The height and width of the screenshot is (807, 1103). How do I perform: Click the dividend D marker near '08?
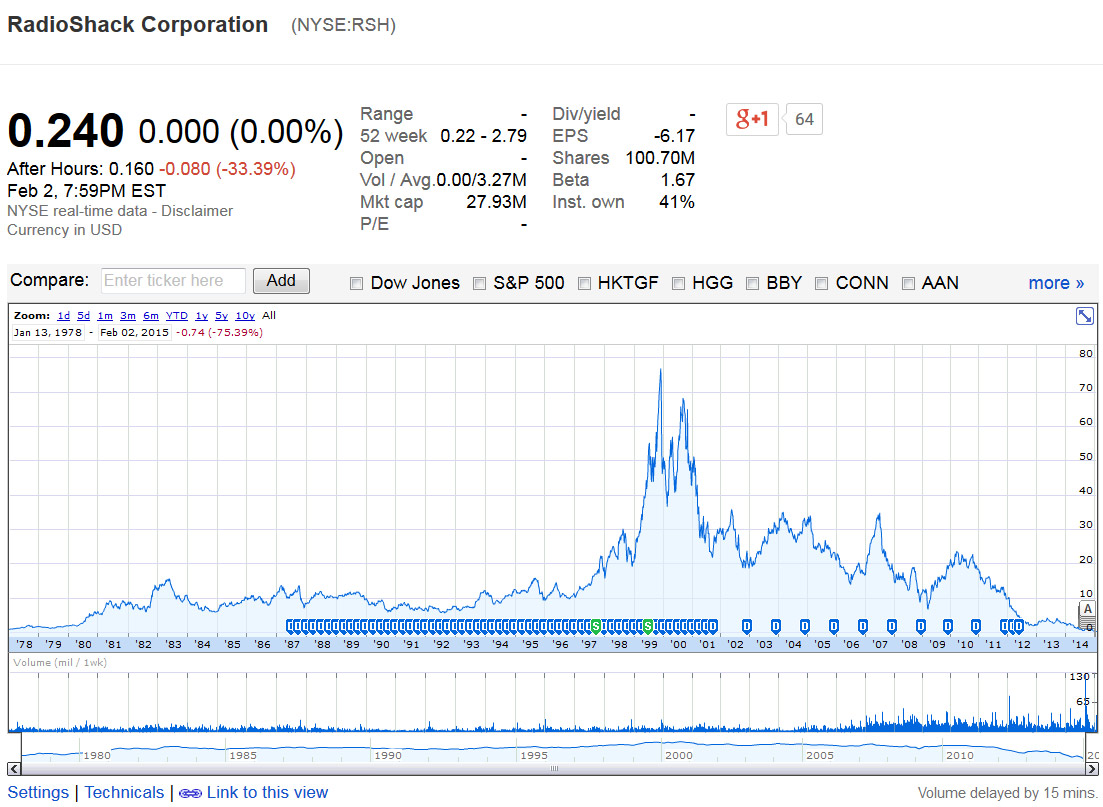(920, 625)
